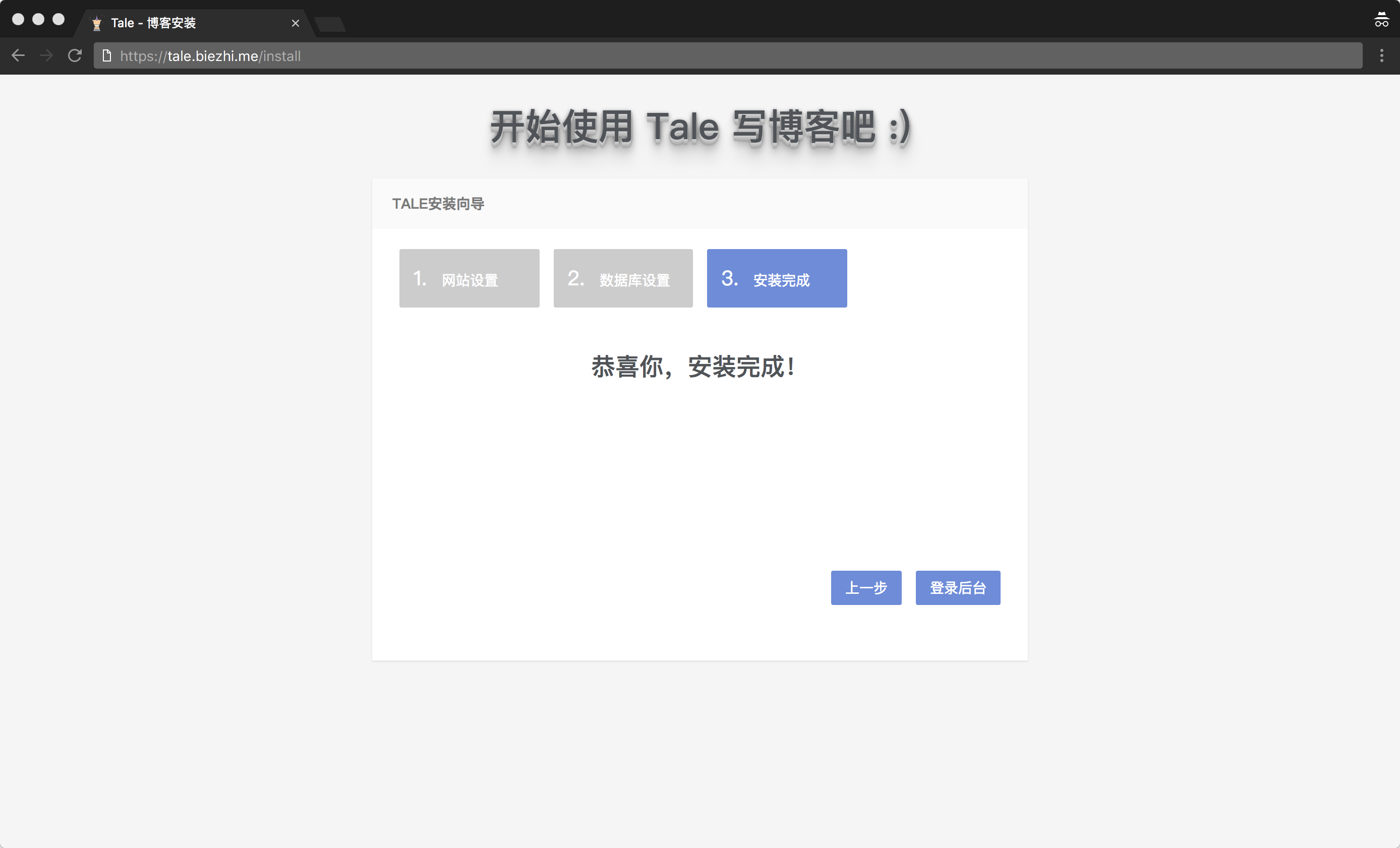Select step 3 安装完成
This screenshot has width=1400, height=848.
(777, 278)
